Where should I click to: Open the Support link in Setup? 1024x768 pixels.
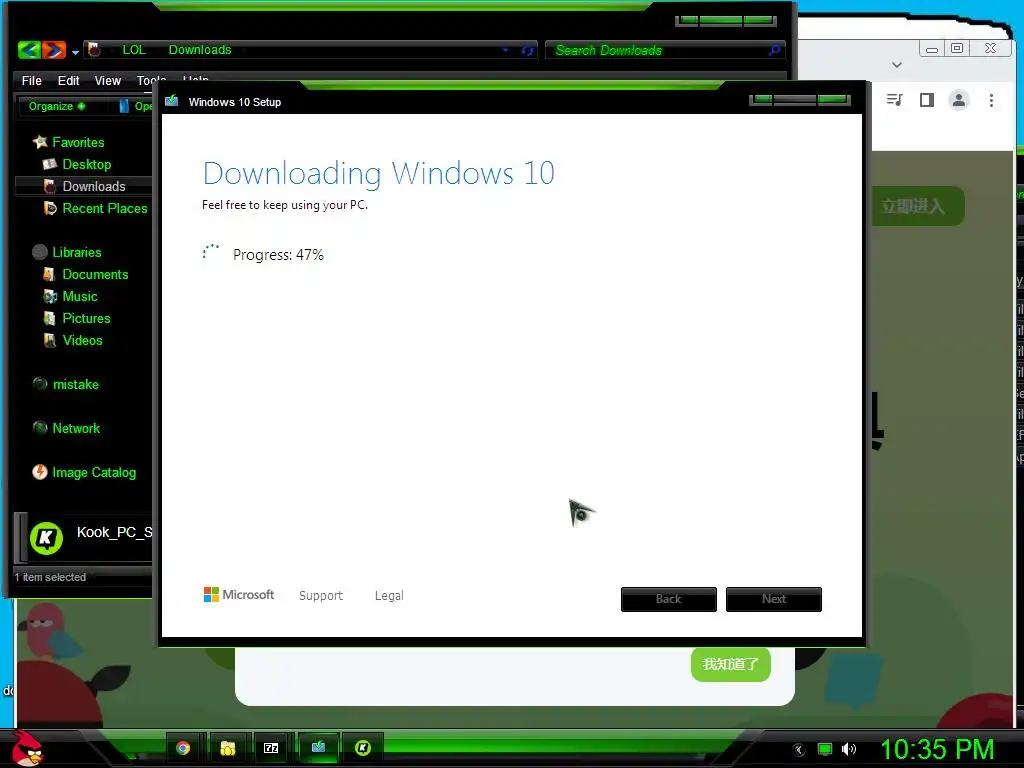pyautogui.click(x=321, y=596)
